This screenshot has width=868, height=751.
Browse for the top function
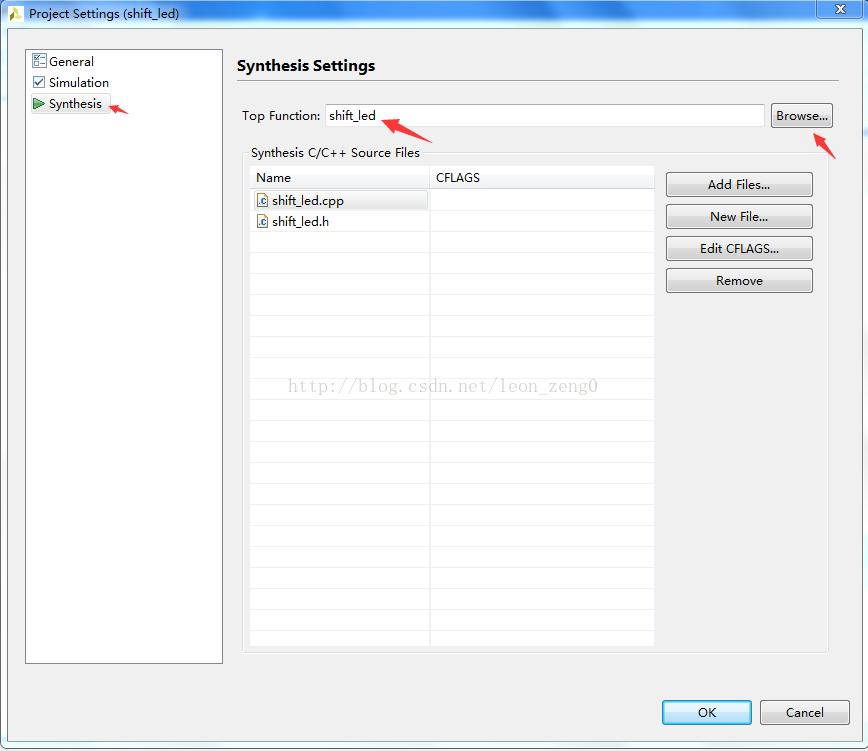[x=802, y=116]
